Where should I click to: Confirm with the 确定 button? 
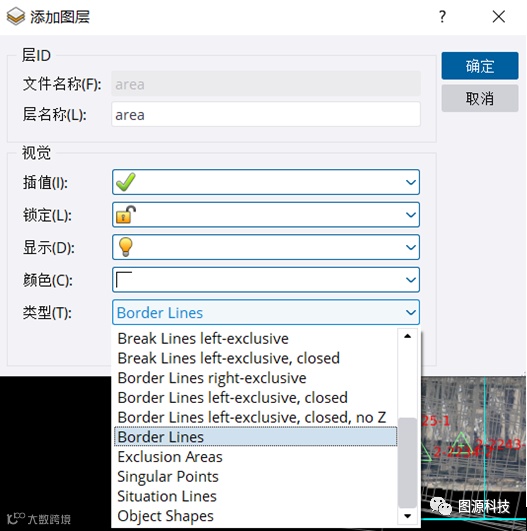(480, 66)
